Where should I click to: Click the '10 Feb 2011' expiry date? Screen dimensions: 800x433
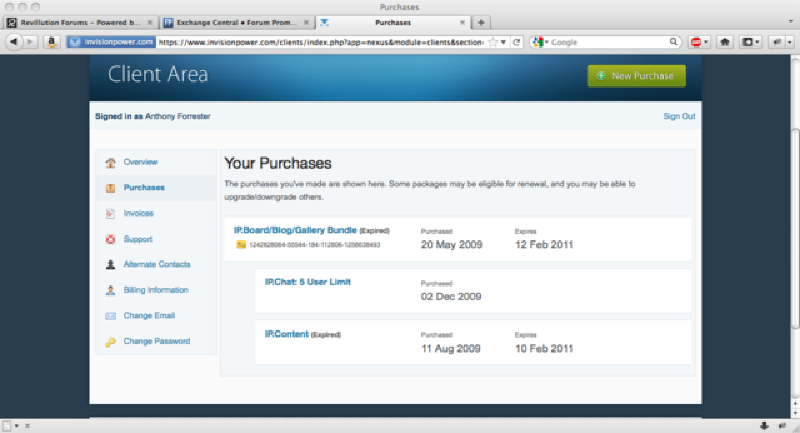[544, 349]
